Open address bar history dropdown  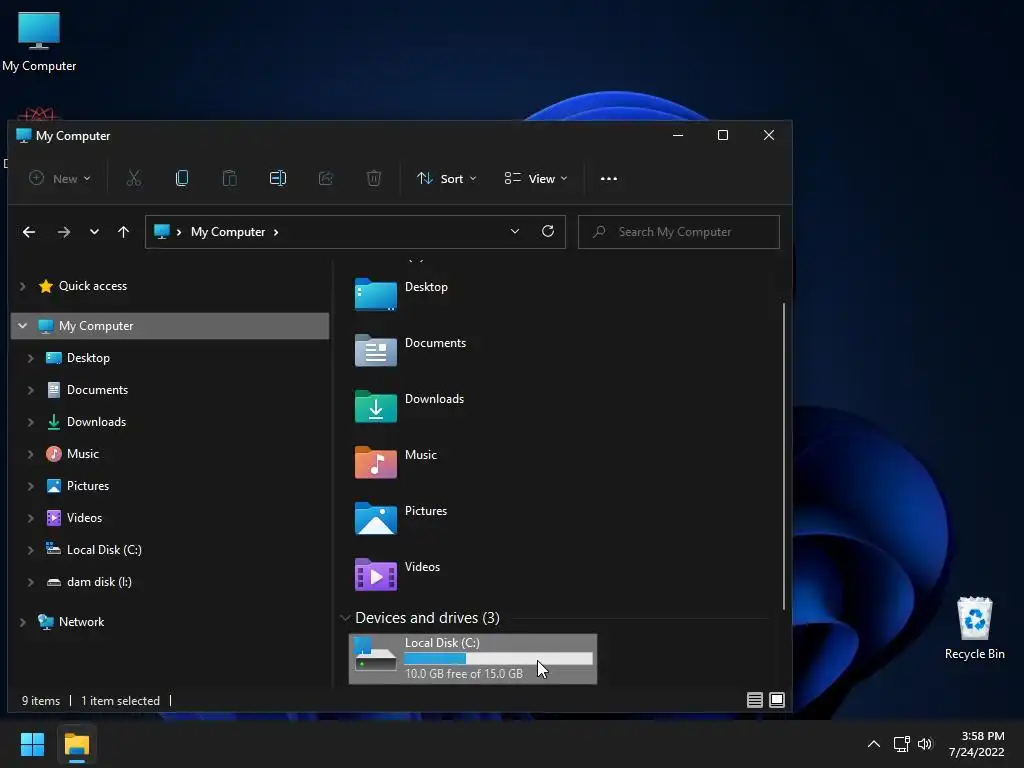515,231
